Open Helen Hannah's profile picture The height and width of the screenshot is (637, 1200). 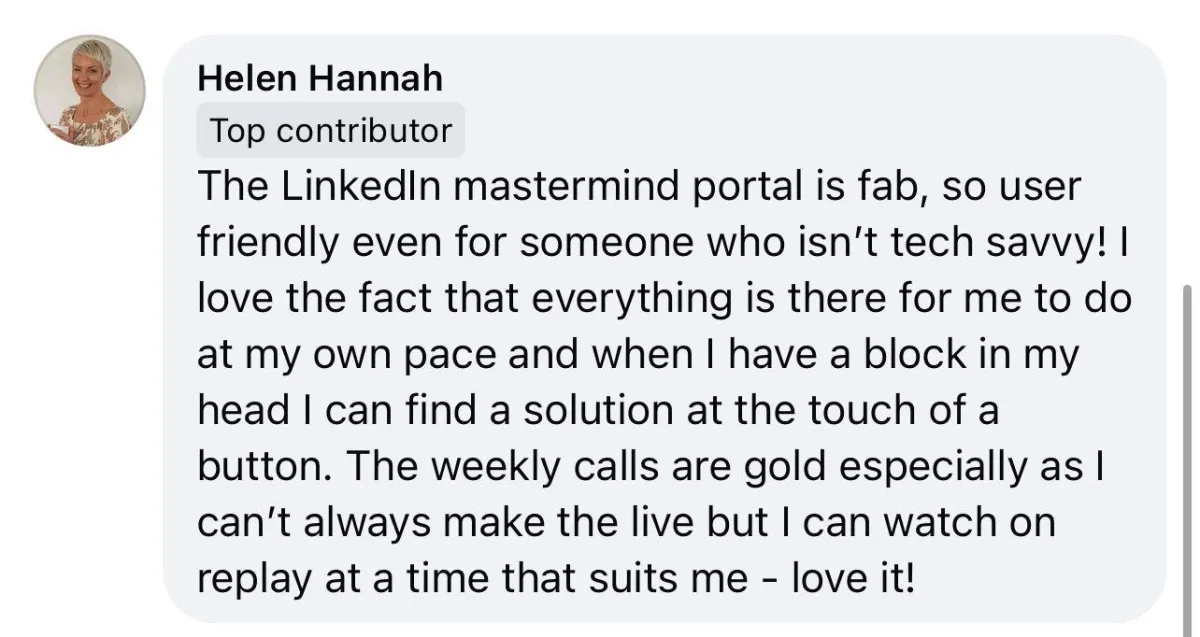(91, 92)
